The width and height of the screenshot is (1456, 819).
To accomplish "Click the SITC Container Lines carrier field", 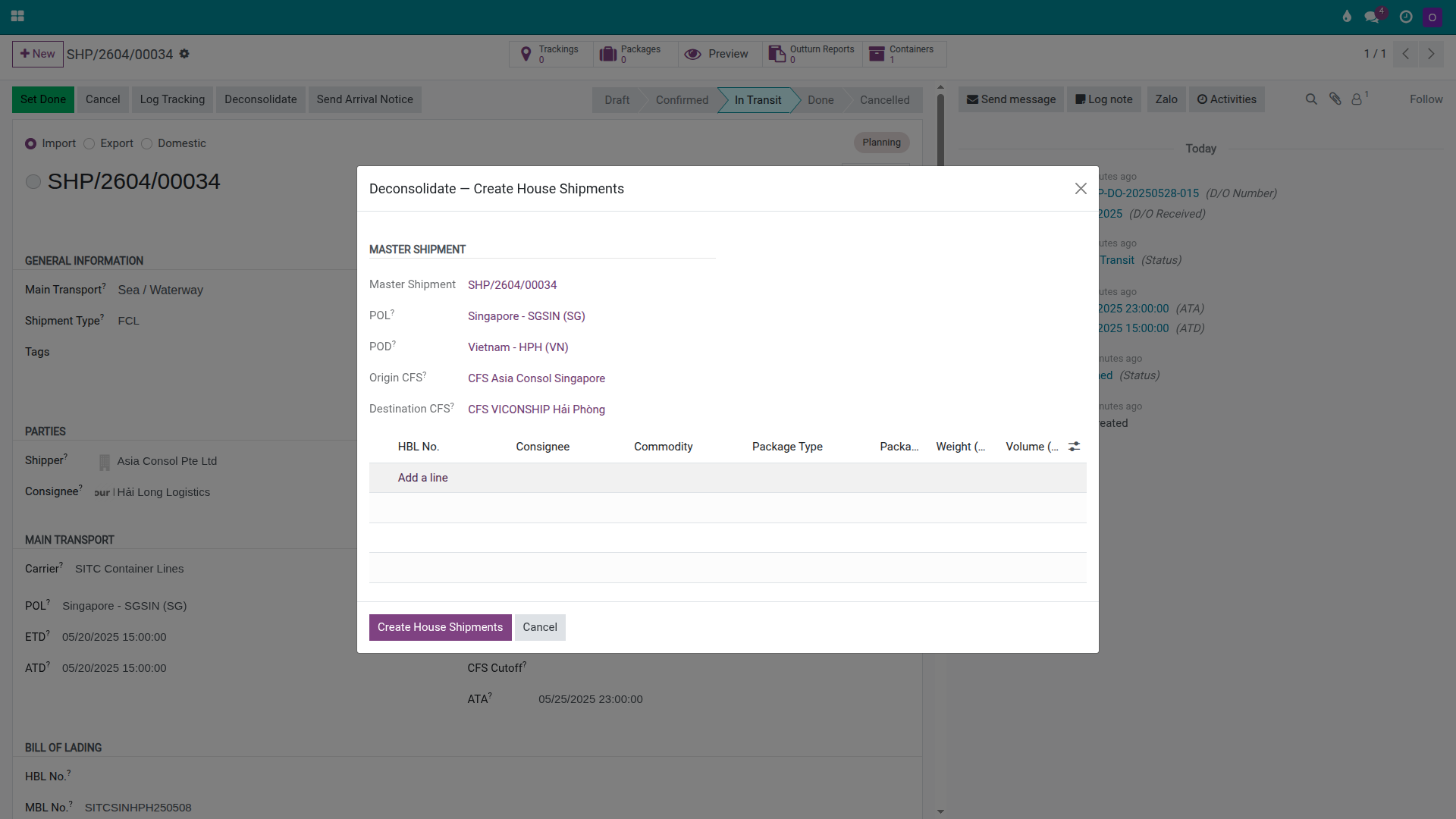I will 129,569.
